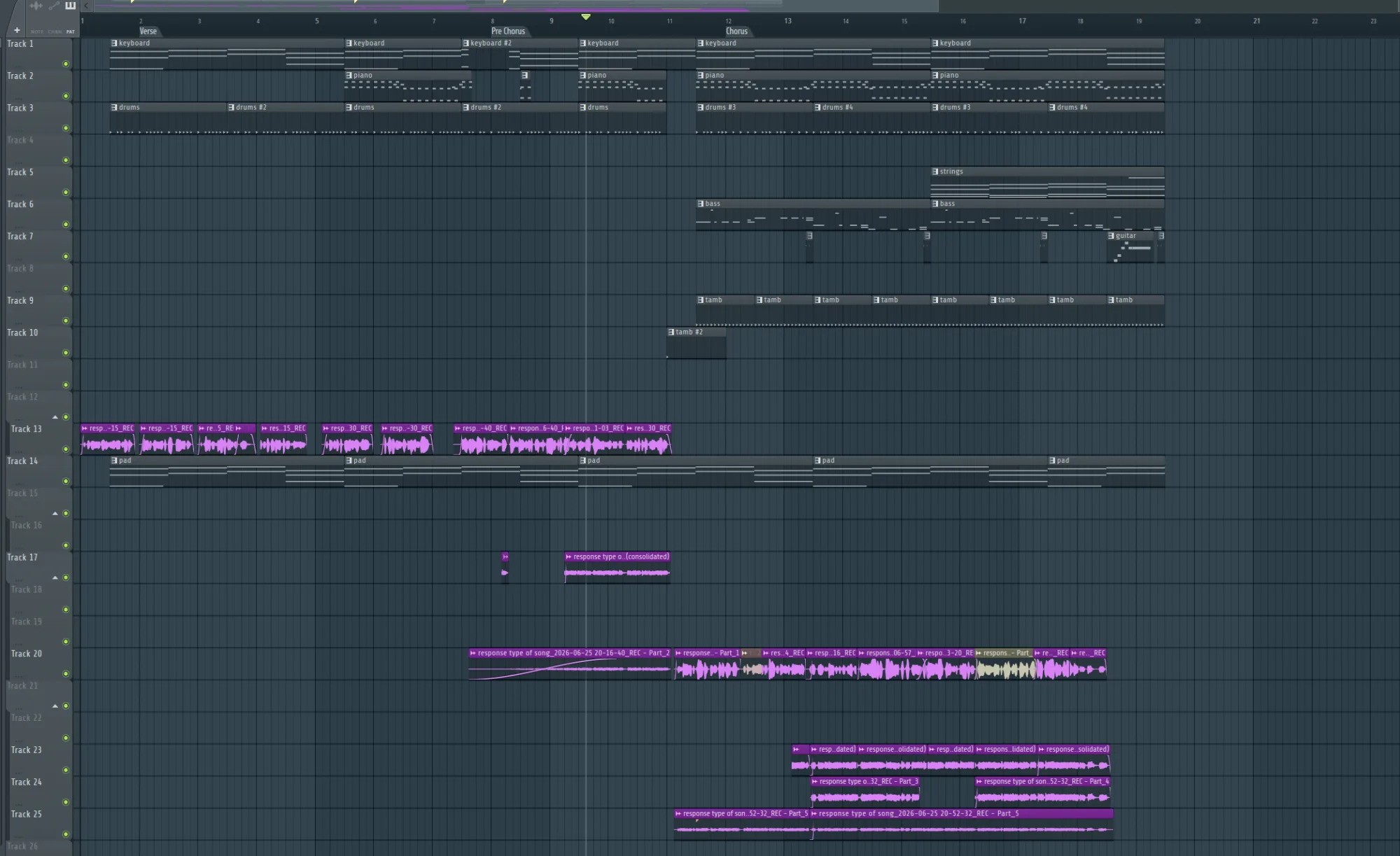1400x856 pixels.
Task: Toggle the Track 13 mute LED
Action: [x=66, y=449]
